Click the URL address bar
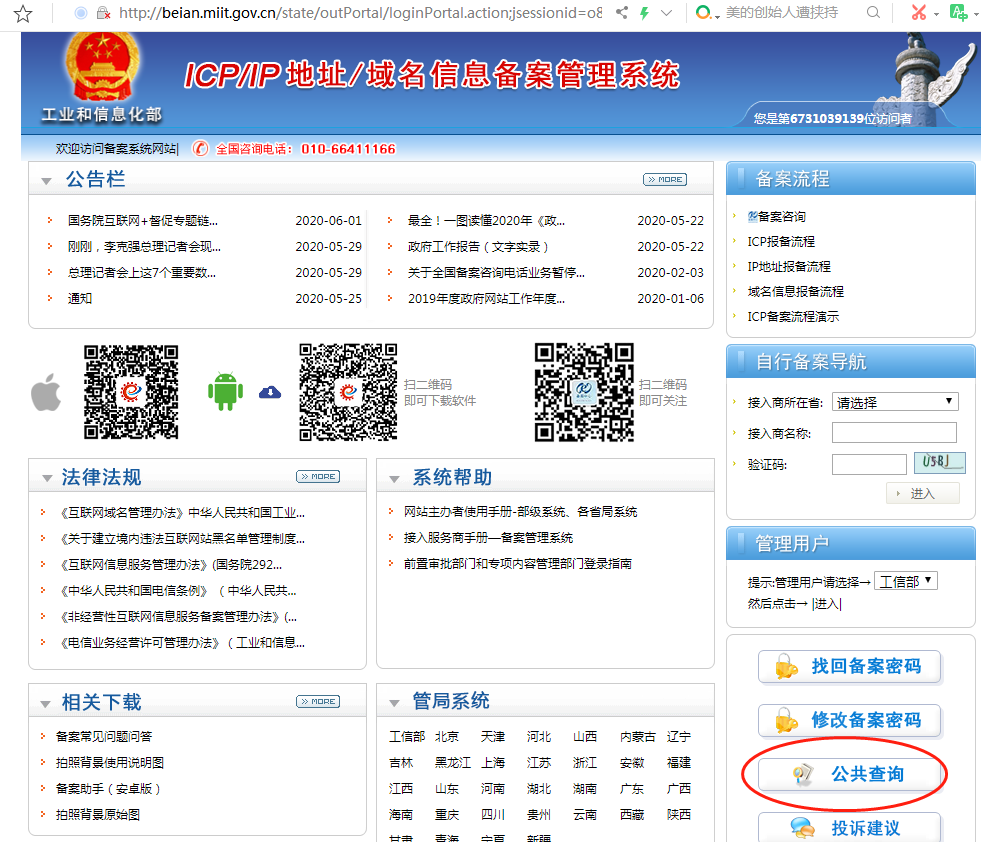This screenshot has width=981, height=842. (x=360, y=13)
